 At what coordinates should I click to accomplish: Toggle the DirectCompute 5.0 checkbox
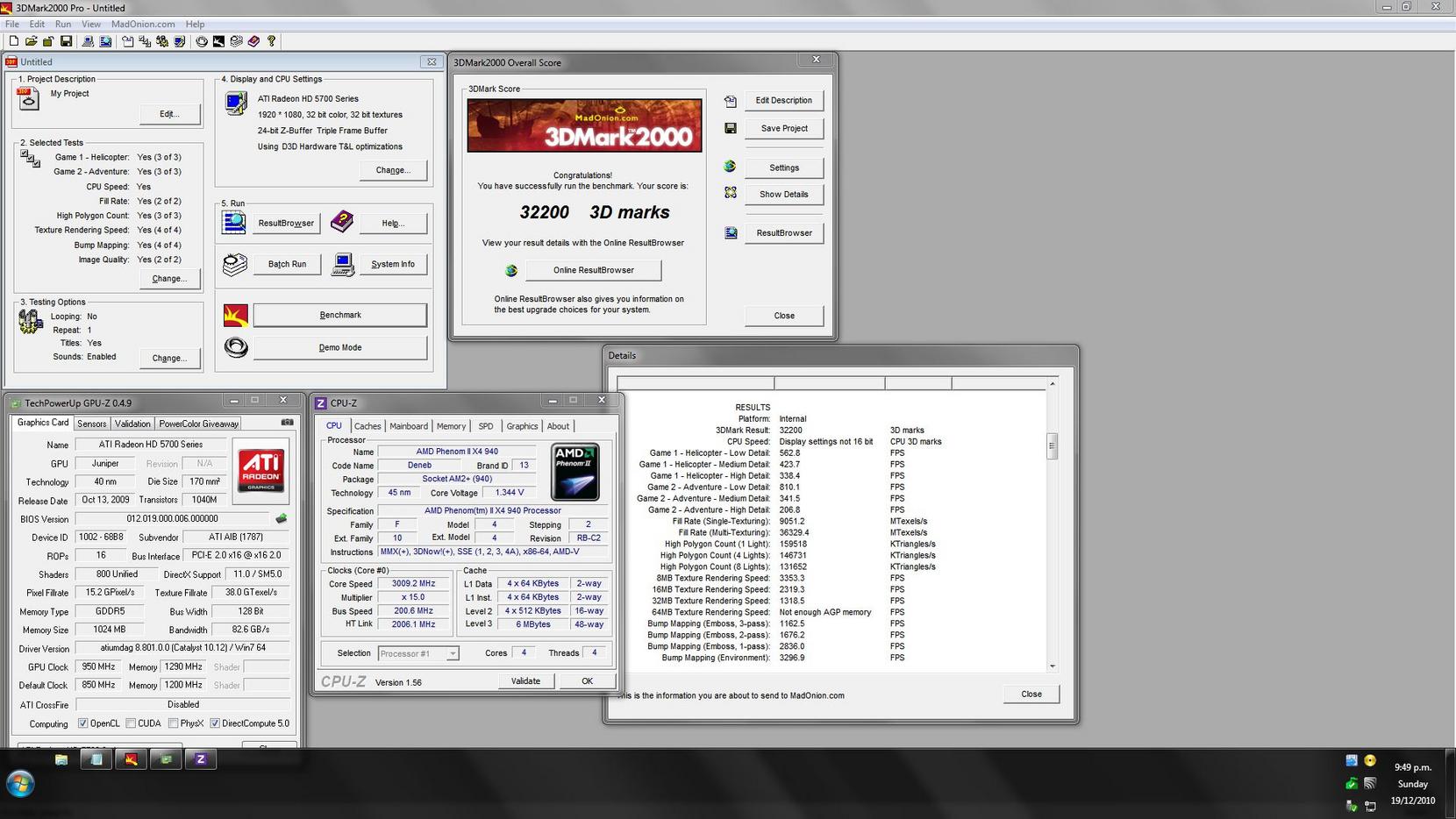(x=215, y=723)
